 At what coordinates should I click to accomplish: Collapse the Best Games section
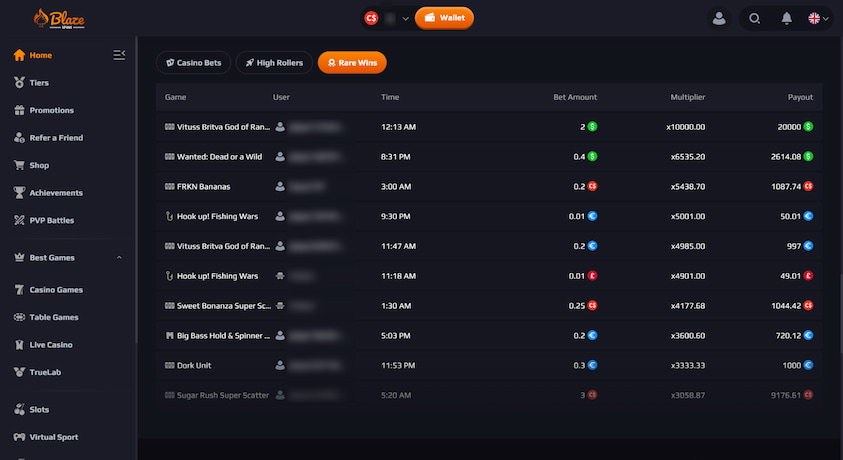click(119, 258)
